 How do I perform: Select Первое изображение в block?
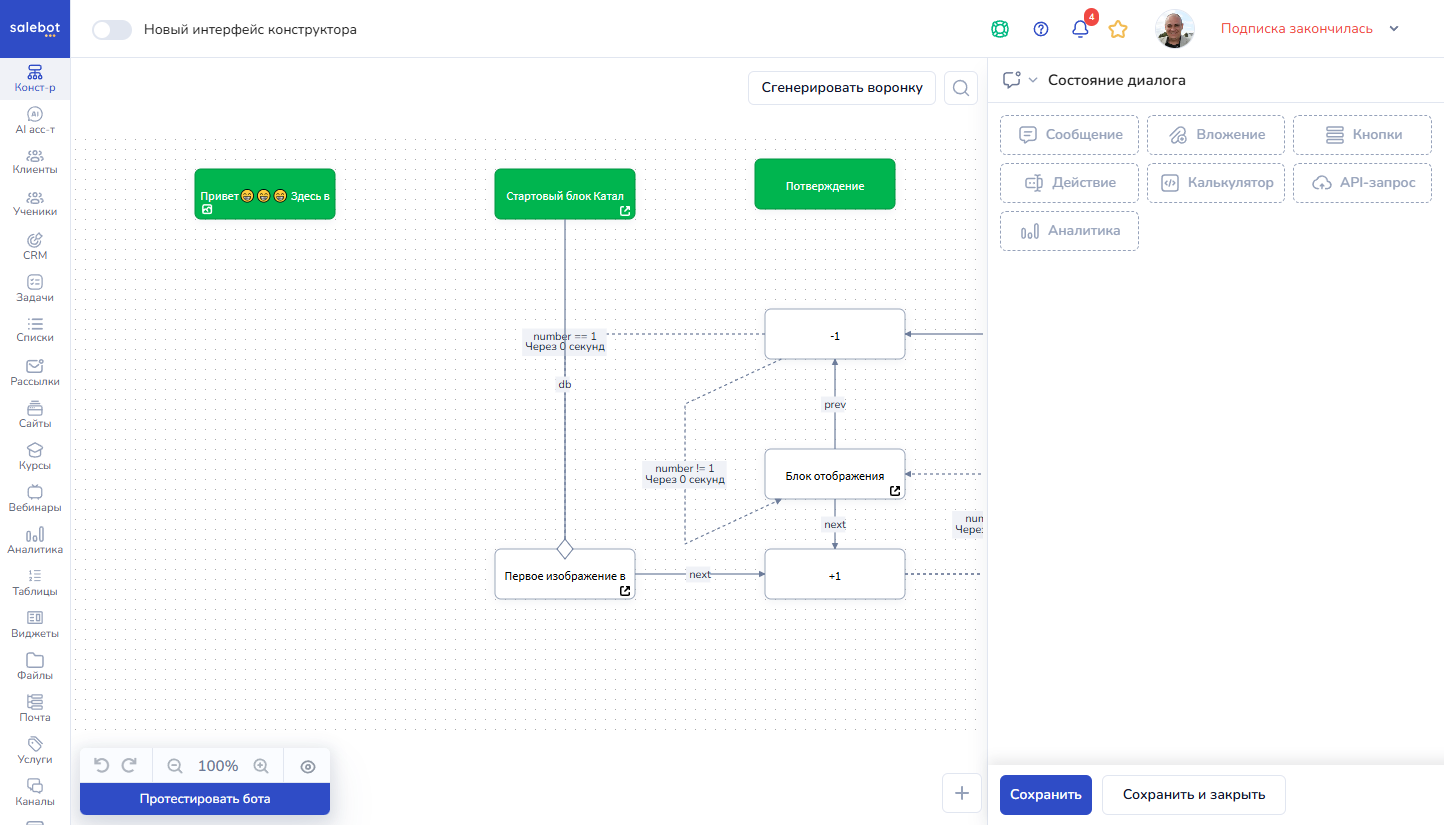565,575
